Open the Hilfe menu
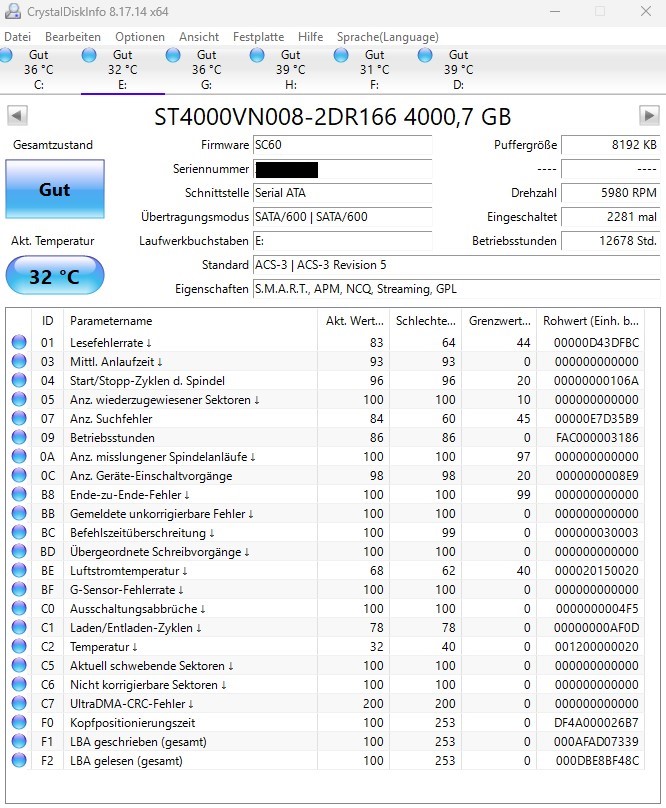The height and width of the screenshot is (808, 666). click(x=310, y=37)
